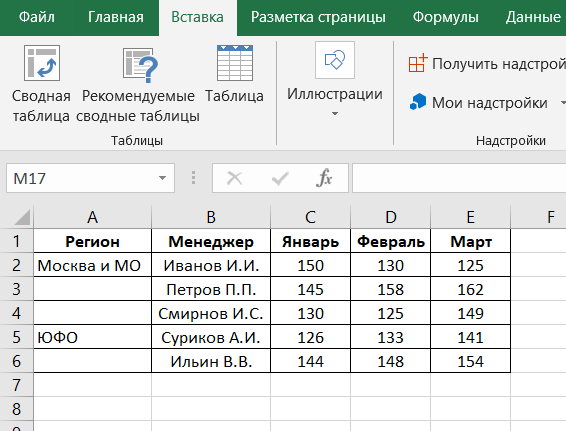Grab the formula bar three-dot handle
The width and height of the screenshot is (566, 431).
tap(193, 178)
